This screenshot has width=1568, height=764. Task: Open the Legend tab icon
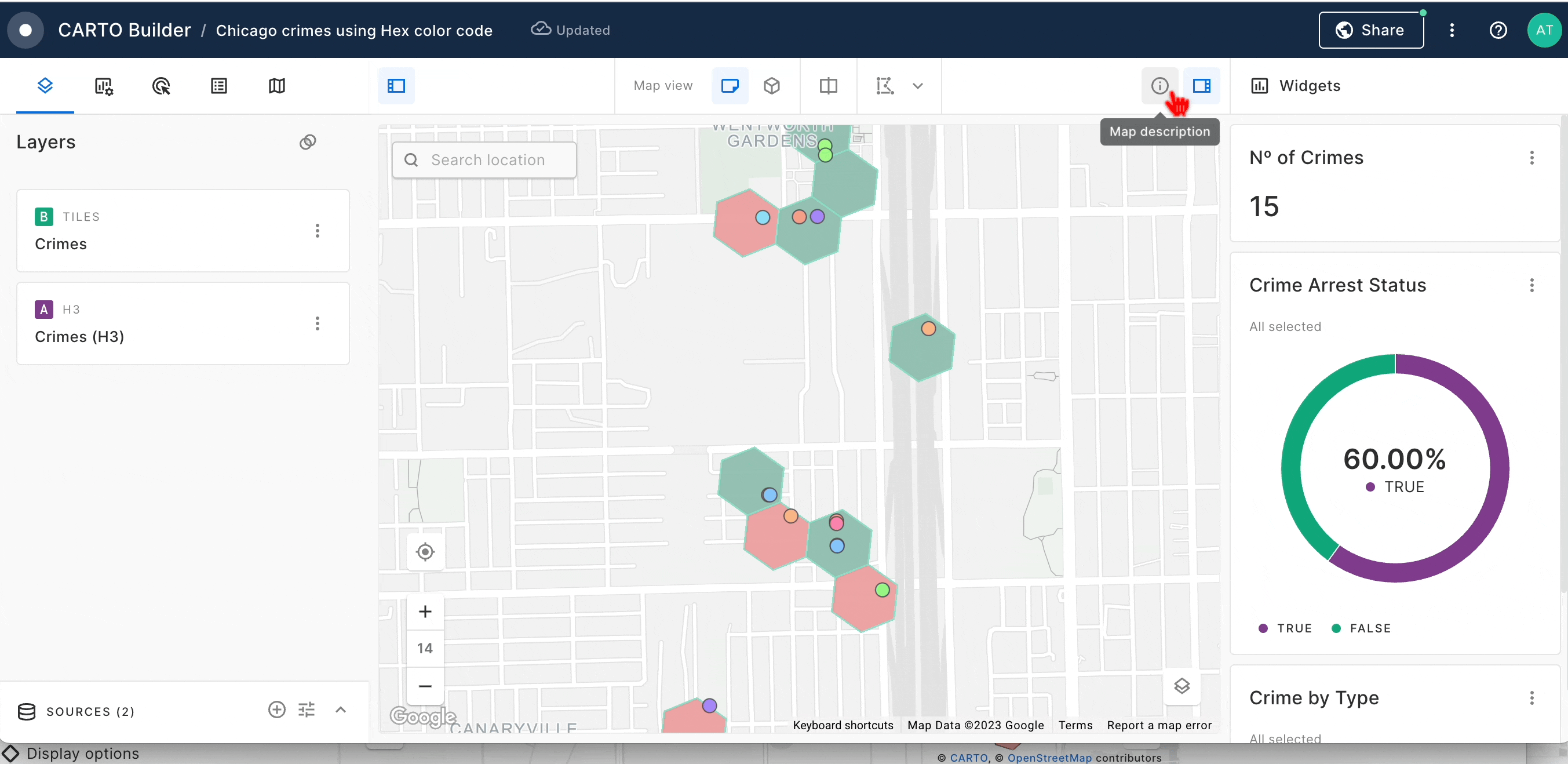coord(218,86)
